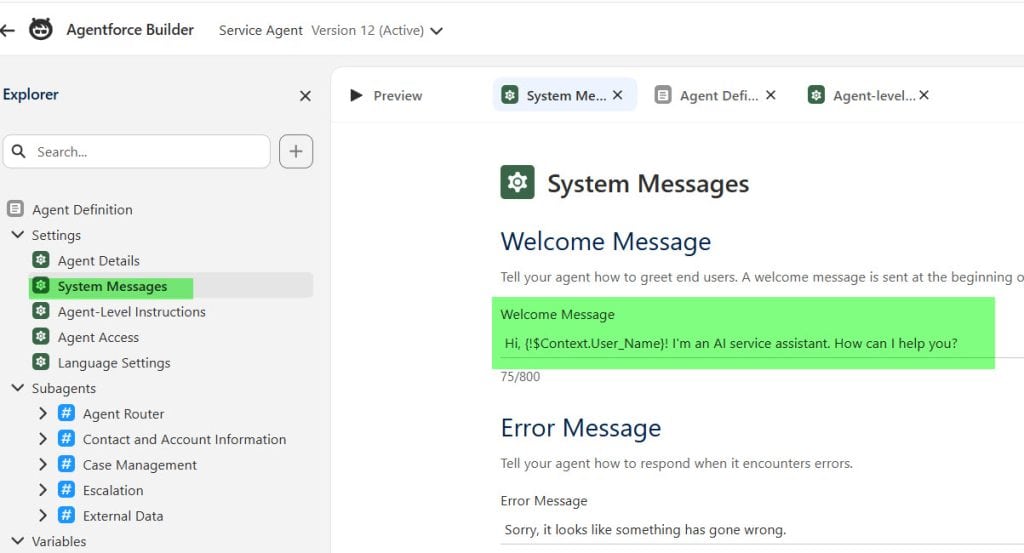Click the Welcome Message heading
The image size is (1024, 553).
tap(606, 242)
